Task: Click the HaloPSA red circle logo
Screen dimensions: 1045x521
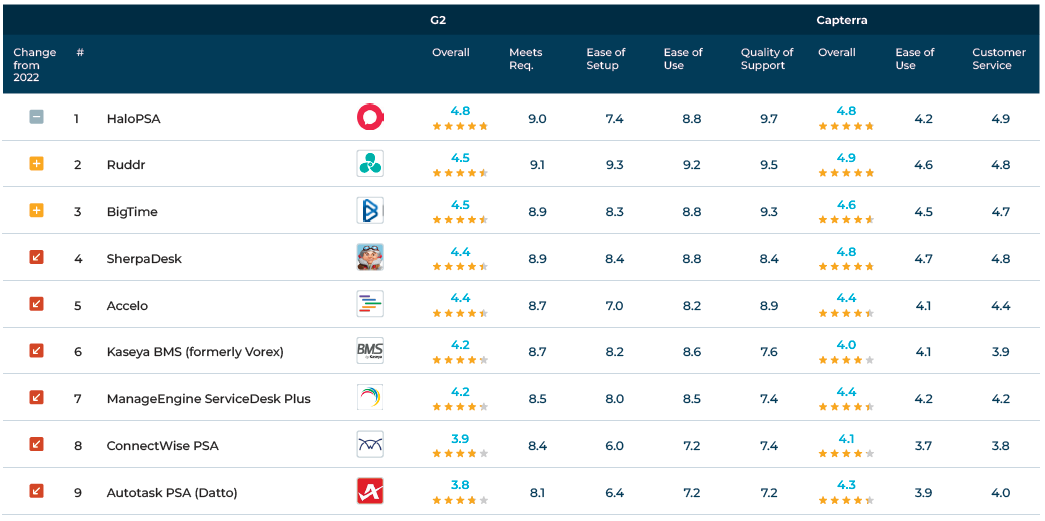Action: point(370,118)
